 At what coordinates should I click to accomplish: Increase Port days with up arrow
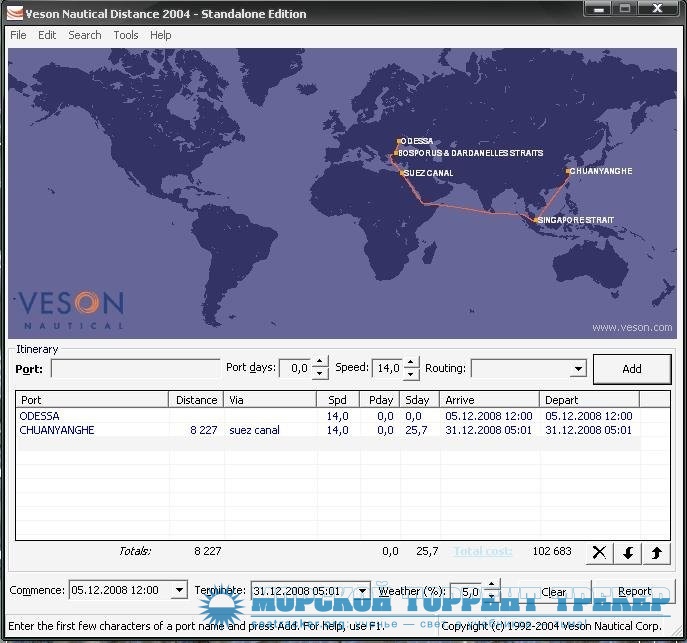pos(320,363)
